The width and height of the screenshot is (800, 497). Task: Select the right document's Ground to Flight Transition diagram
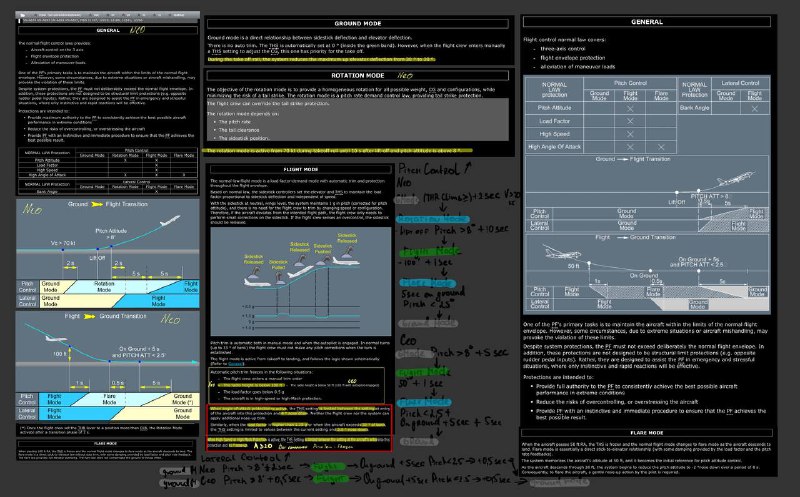click(647, 194)
